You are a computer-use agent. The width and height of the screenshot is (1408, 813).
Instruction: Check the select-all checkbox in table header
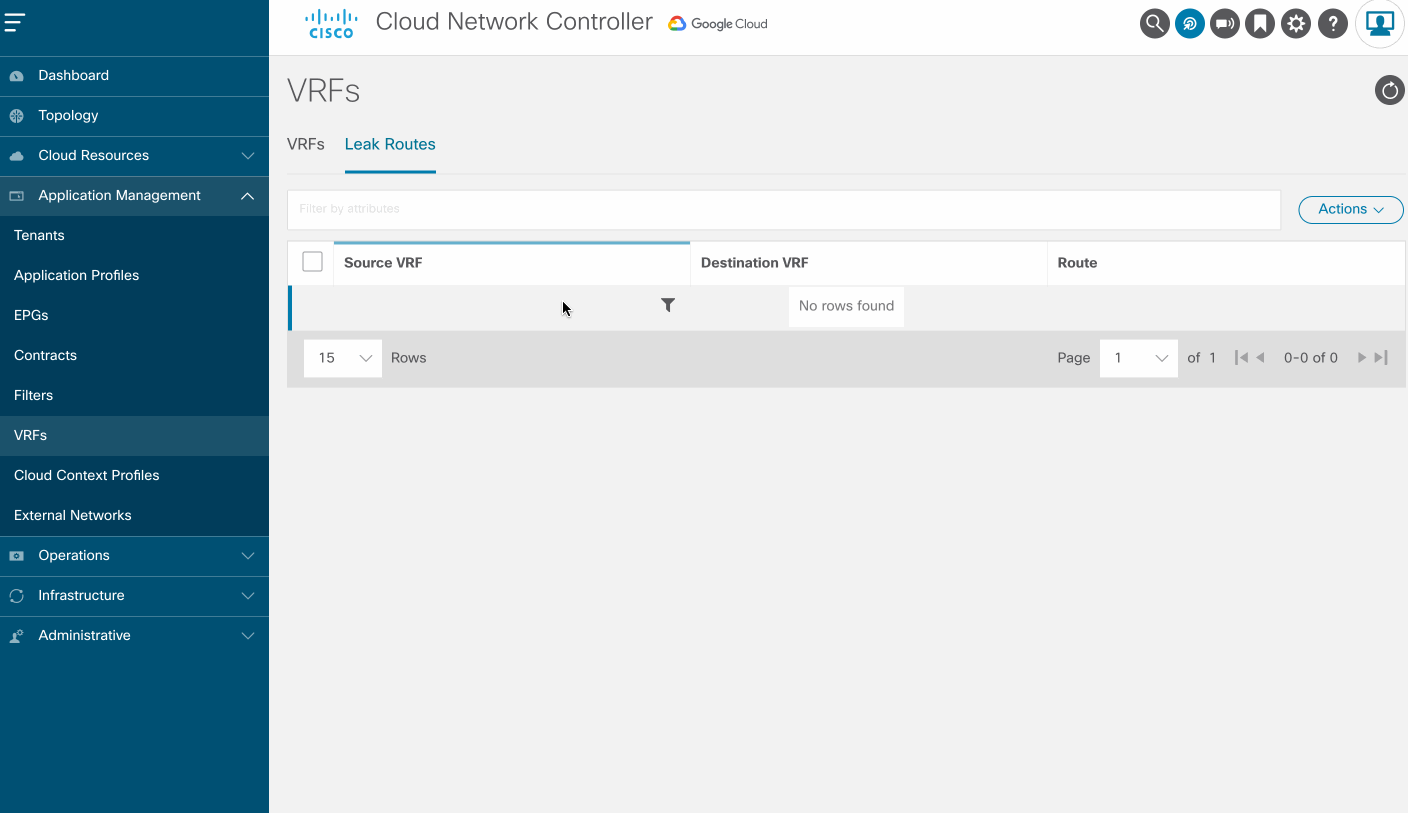point(312,262)
